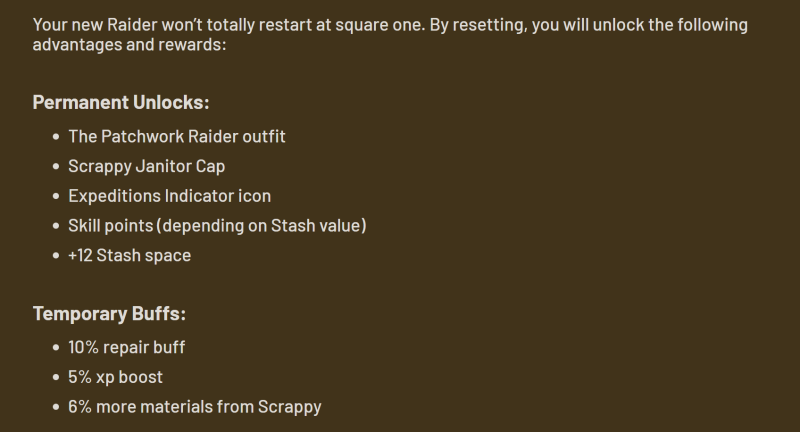The image size is (800, 432).
Task: Click the "5% xp boost" list item
Action: pos(115,377)
